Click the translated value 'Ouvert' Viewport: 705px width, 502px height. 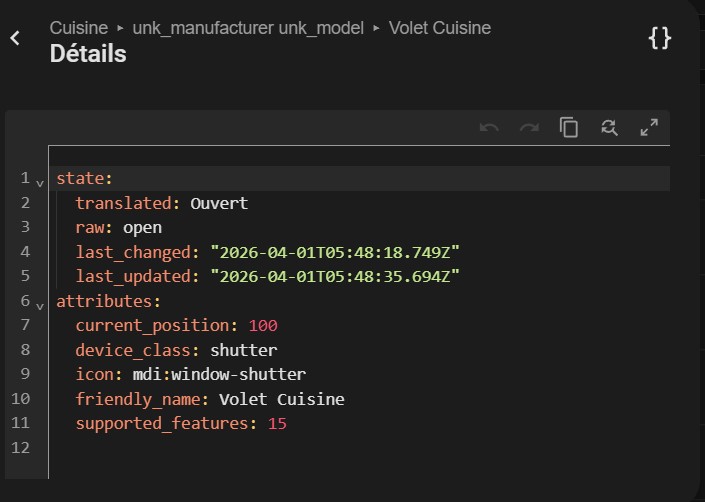point(219,203)
